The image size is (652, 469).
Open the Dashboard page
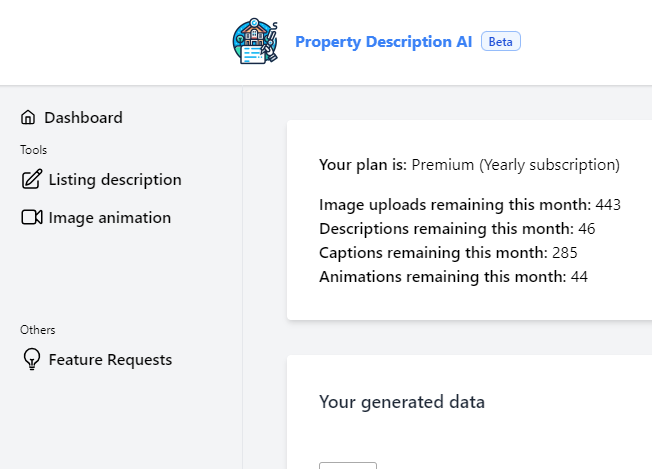click(x=83, y=118)
